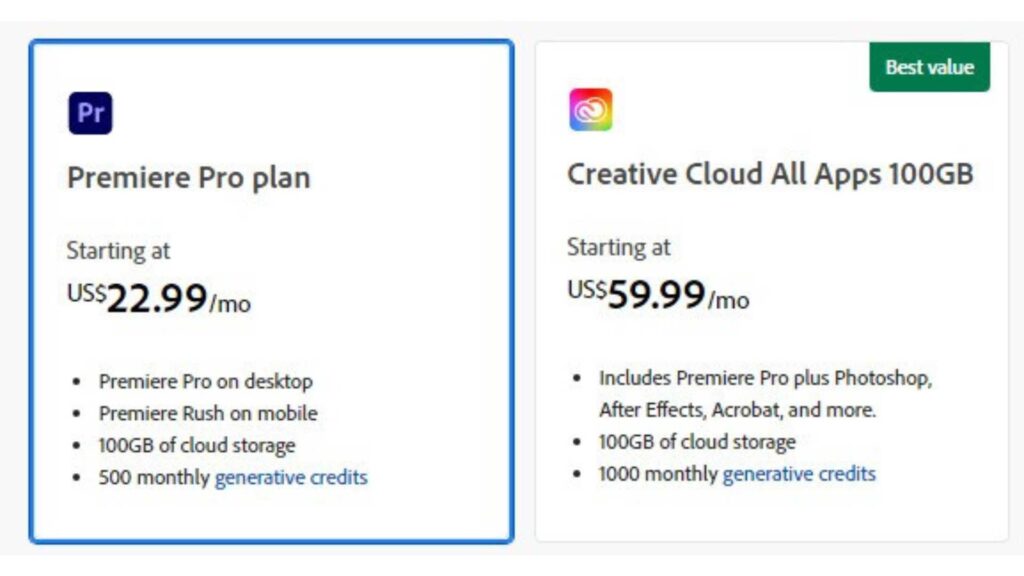This screenshot has width=1024, height=576.
Task: Click "Starting at" label in Premiere Pro card
Action: 118,250
